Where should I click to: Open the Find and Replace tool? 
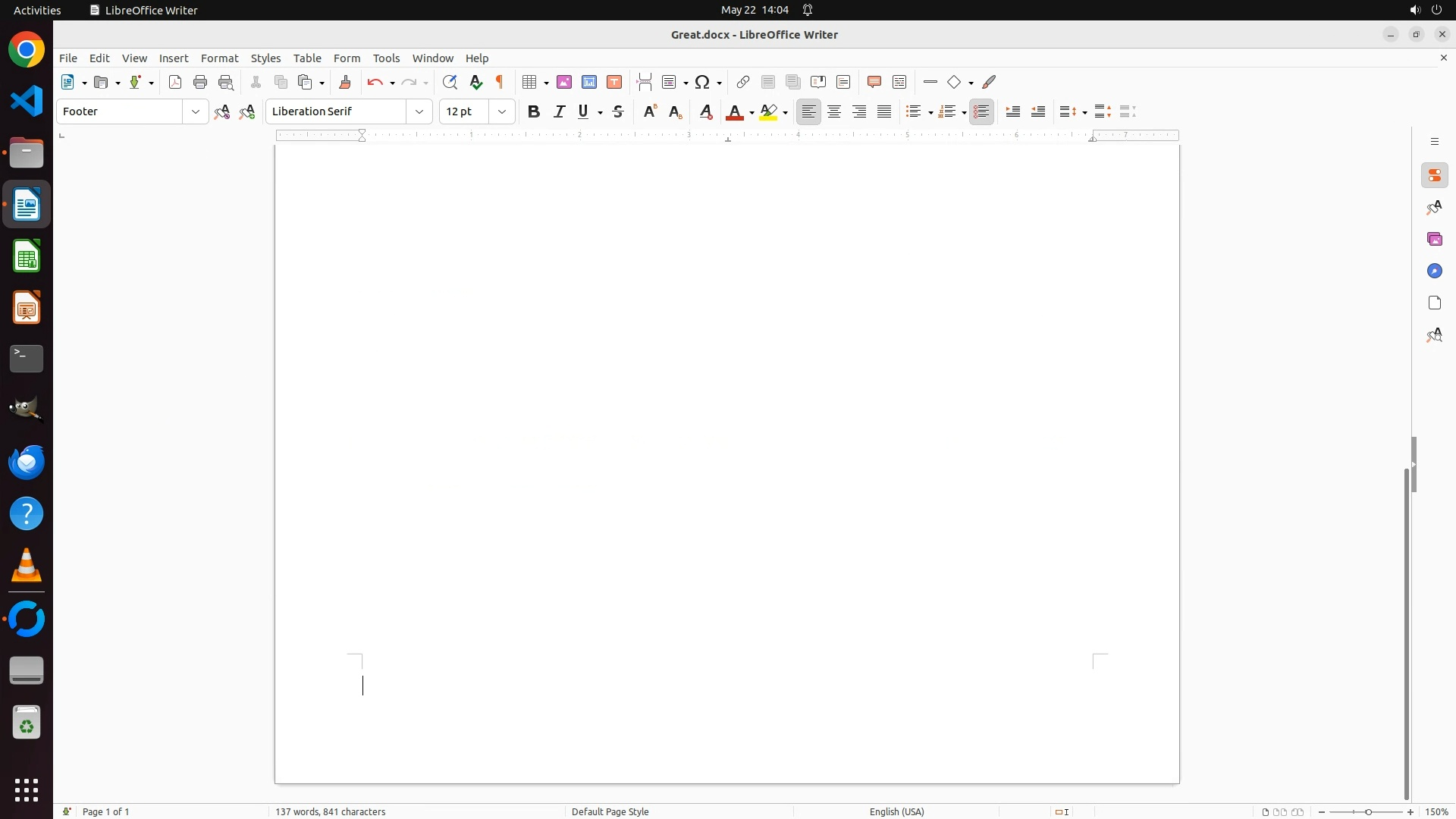pos(450,82)
